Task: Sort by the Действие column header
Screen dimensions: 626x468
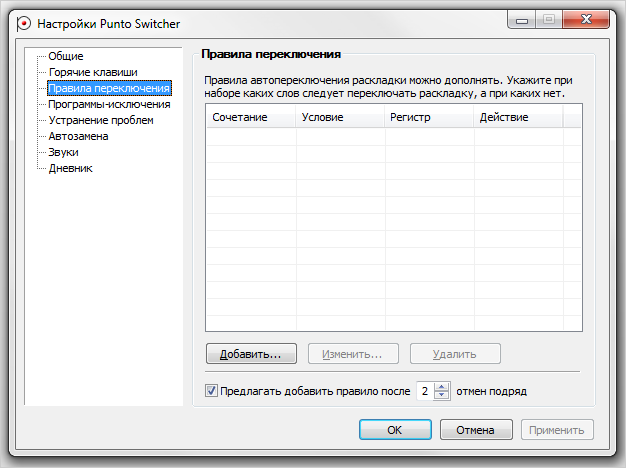Action: pyautogui.click(x=518, y=117)
